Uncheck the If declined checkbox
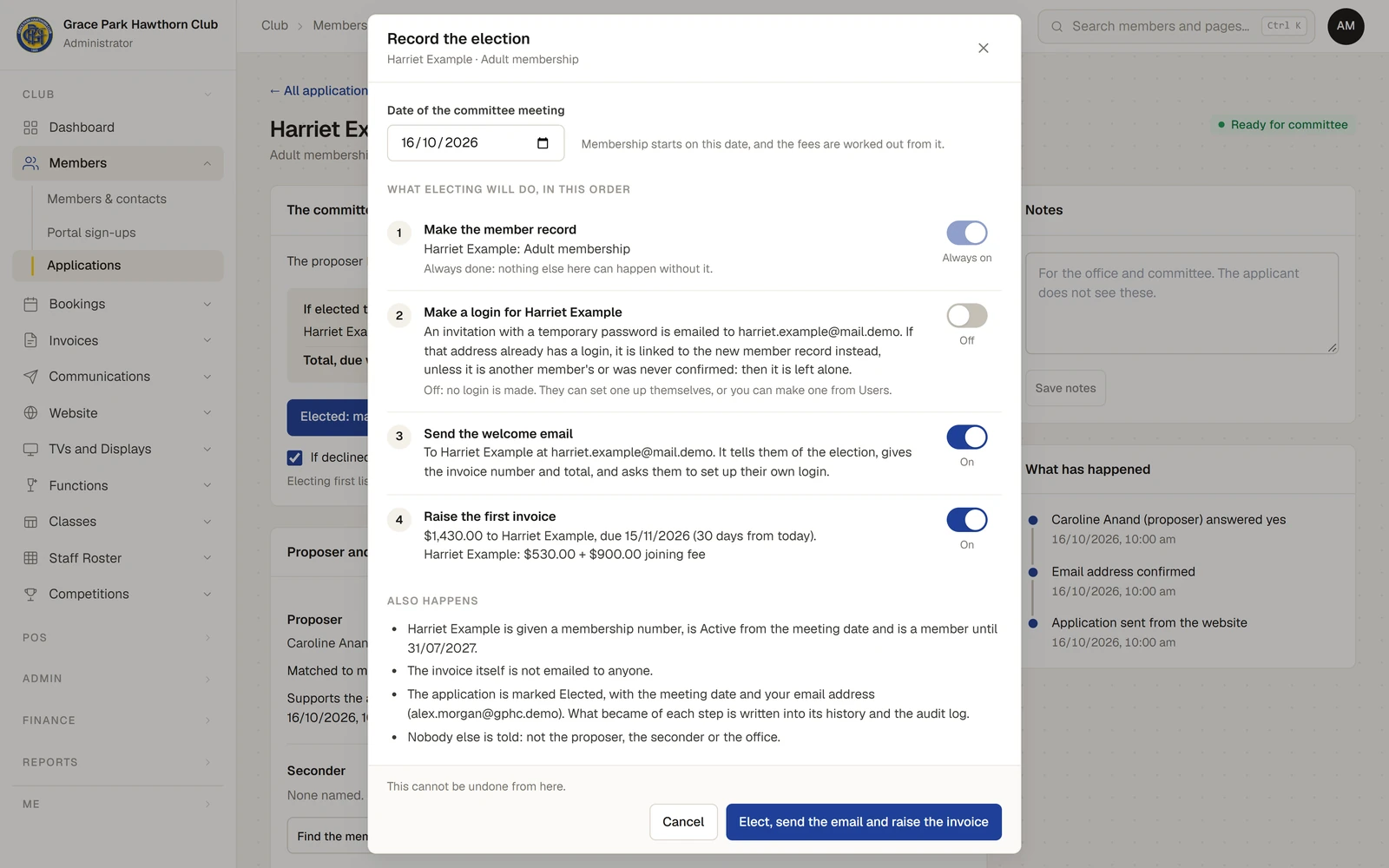 point(295,457)
